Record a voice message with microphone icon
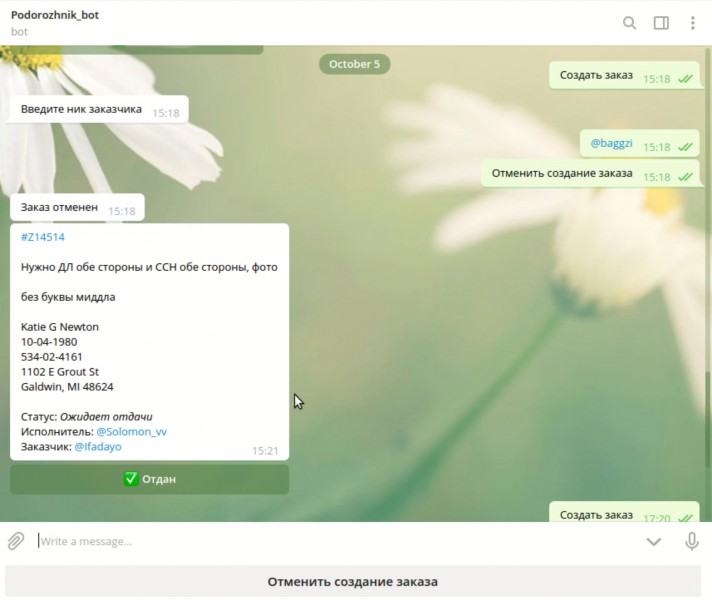 click(692, 541)
